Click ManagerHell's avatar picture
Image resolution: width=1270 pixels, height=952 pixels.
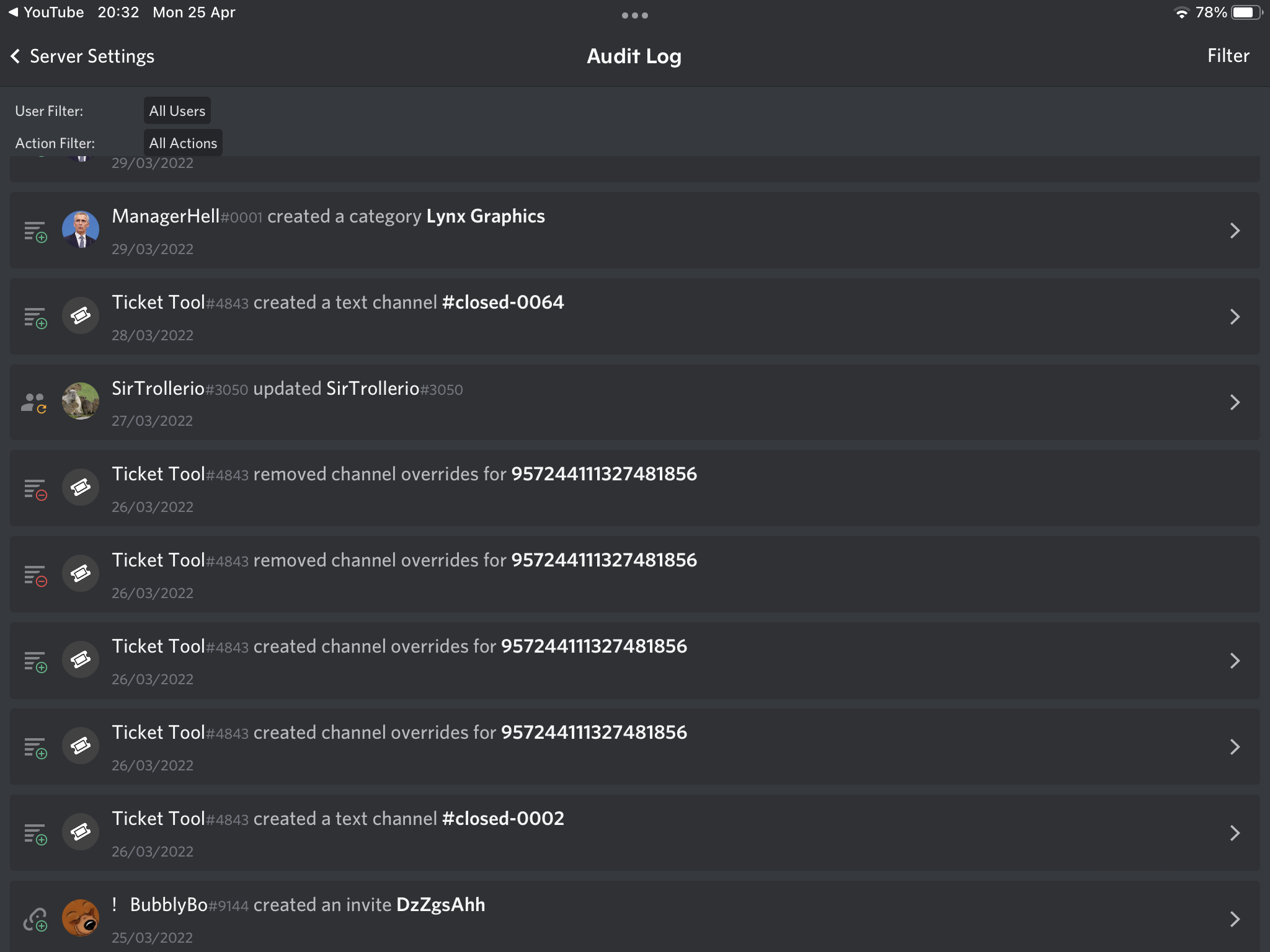(x=81, y=230)
